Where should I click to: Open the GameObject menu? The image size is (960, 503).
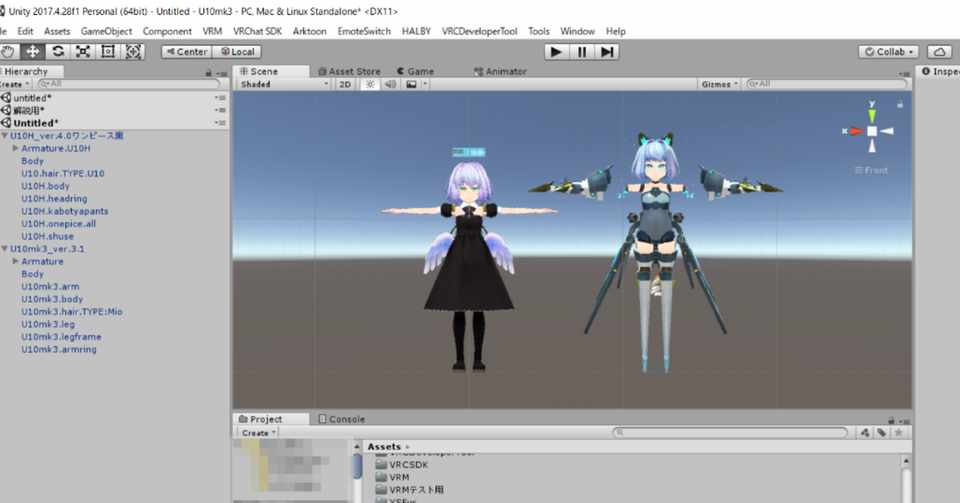tap(107, 31)
